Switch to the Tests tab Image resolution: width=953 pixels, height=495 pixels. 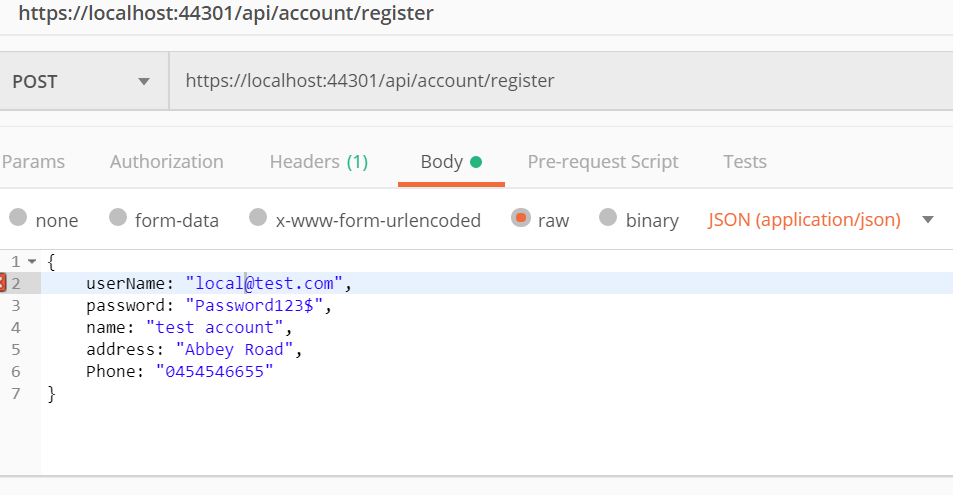[x=744, y=162]
